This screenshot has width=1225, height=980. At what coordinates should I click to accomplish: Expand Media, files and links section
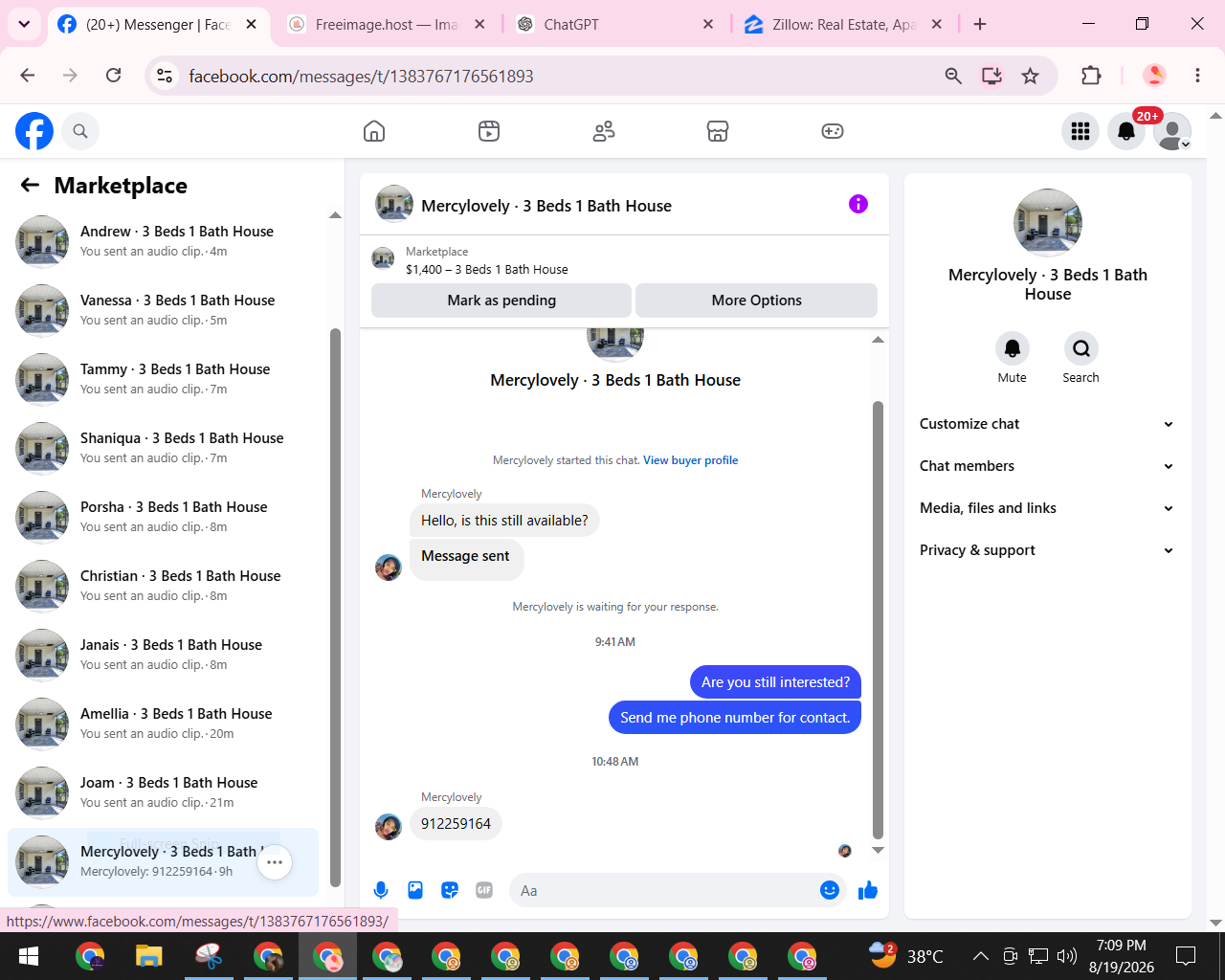click(x=1047, y=508)
